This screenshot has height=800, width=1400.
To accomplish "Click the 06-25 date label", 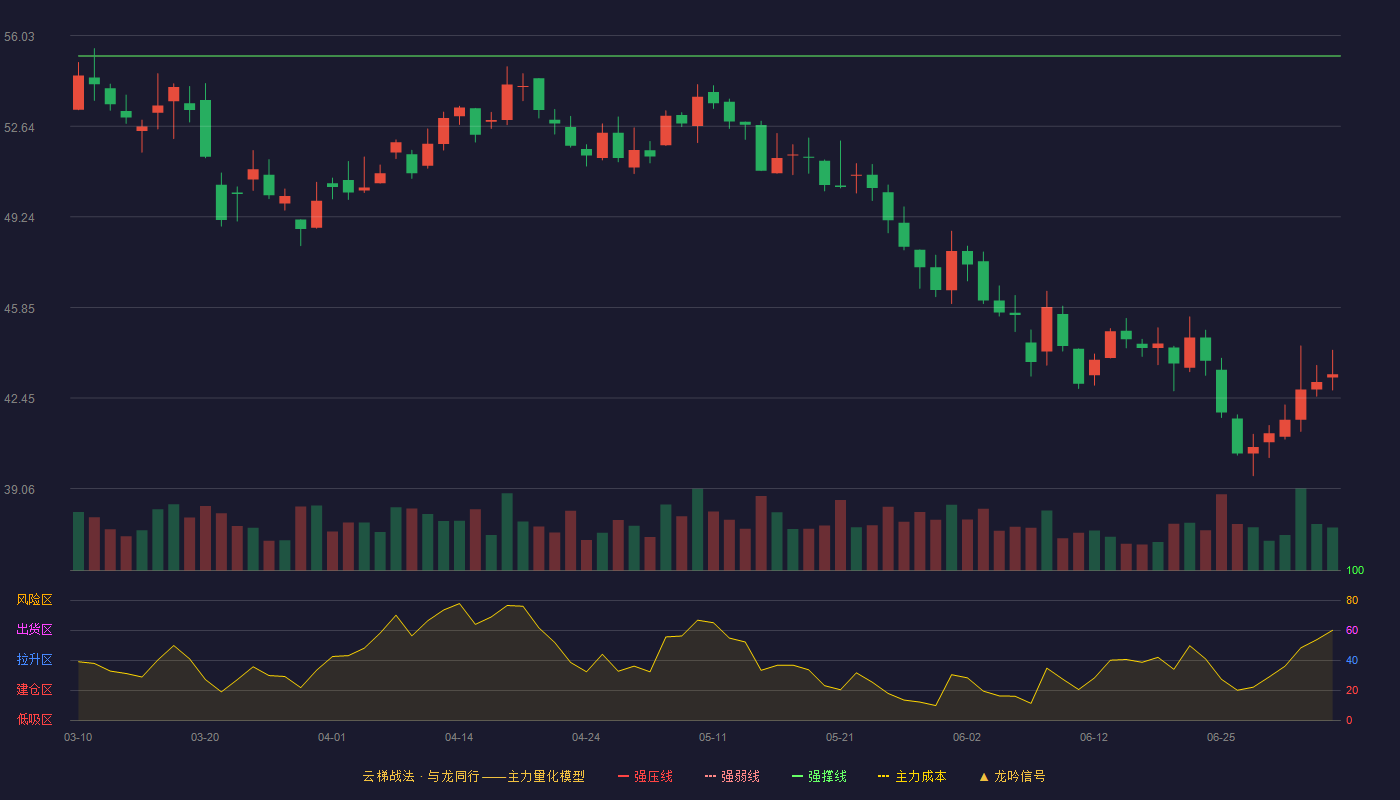I will coord(1221,737).
